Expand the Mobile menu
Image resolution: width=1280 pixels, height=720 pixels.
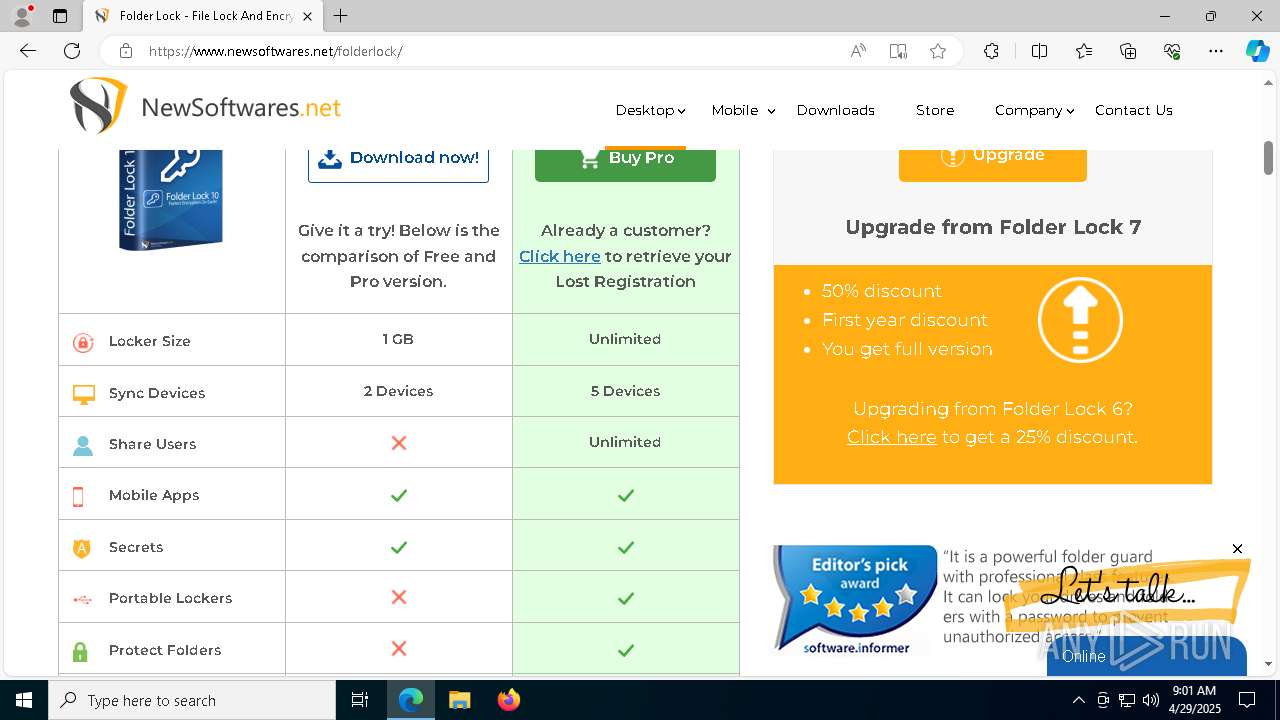[743, 110]
